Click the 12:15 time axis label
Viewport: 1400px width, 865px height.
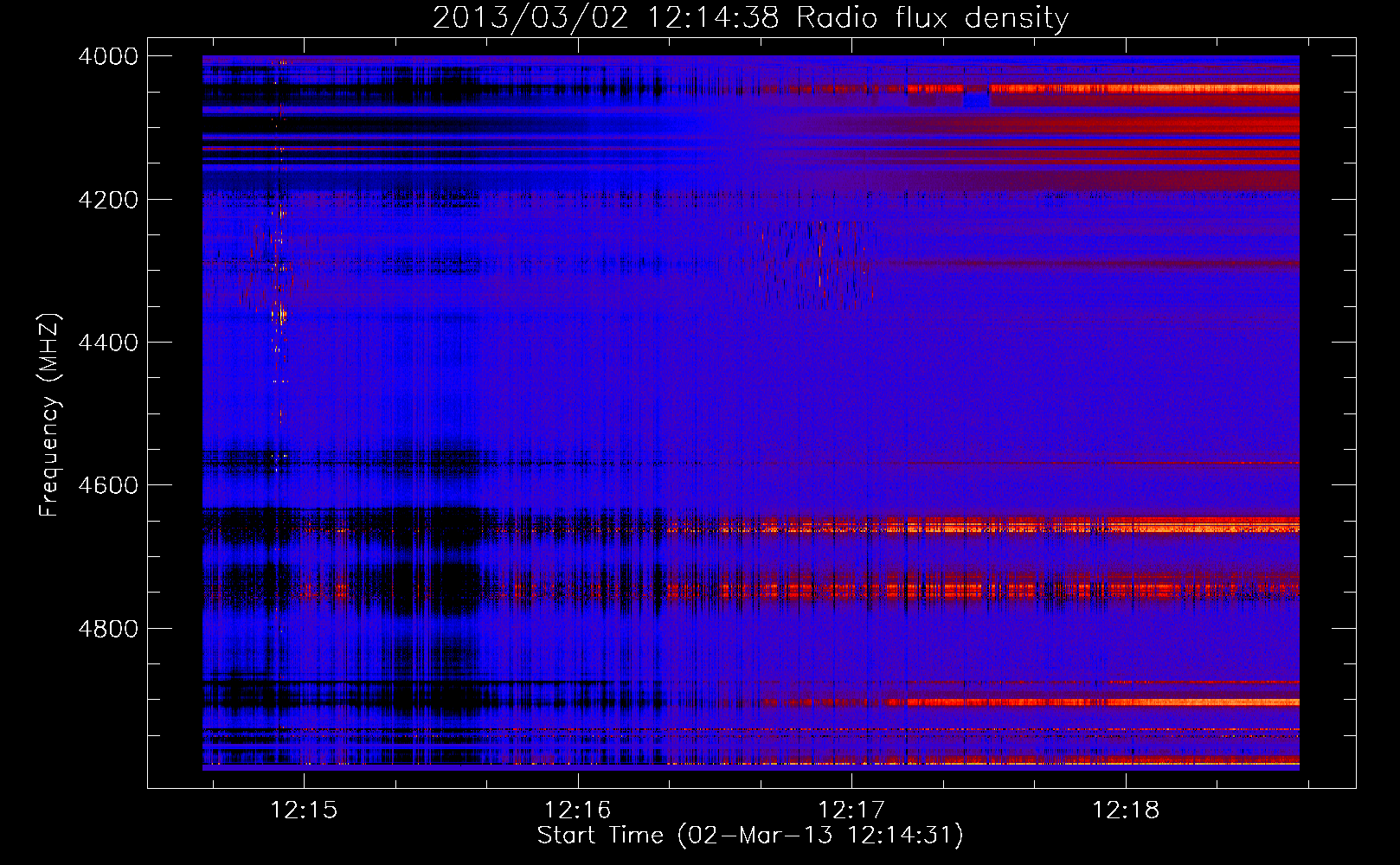304,811
